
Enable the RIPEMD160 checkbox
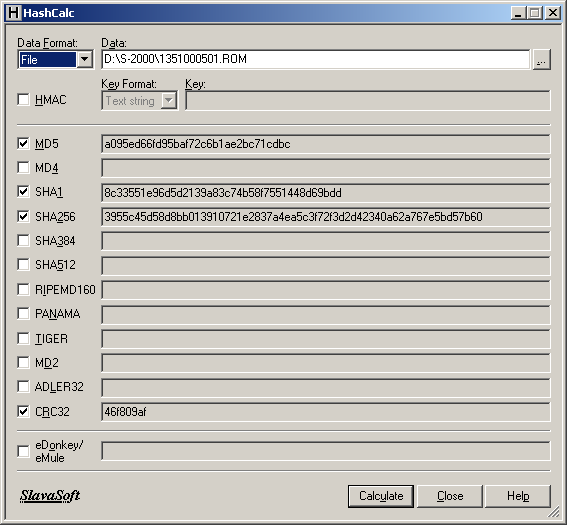(x=24, y=289)
